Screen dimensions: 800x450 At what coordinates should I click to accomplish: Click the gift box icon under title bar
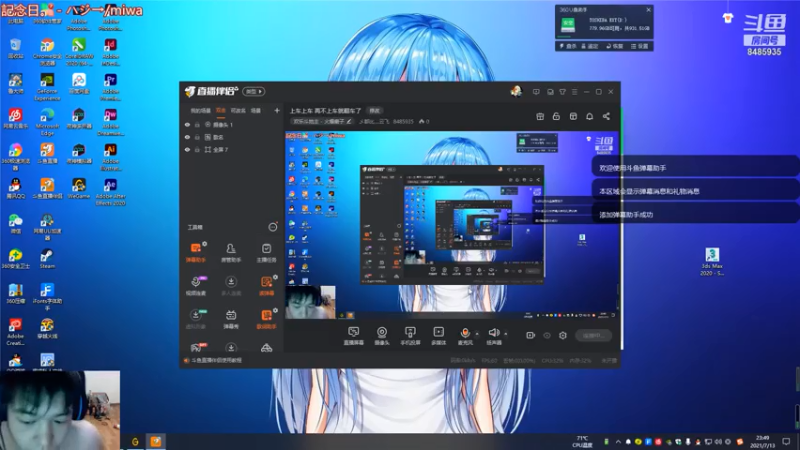click(540, 116)
